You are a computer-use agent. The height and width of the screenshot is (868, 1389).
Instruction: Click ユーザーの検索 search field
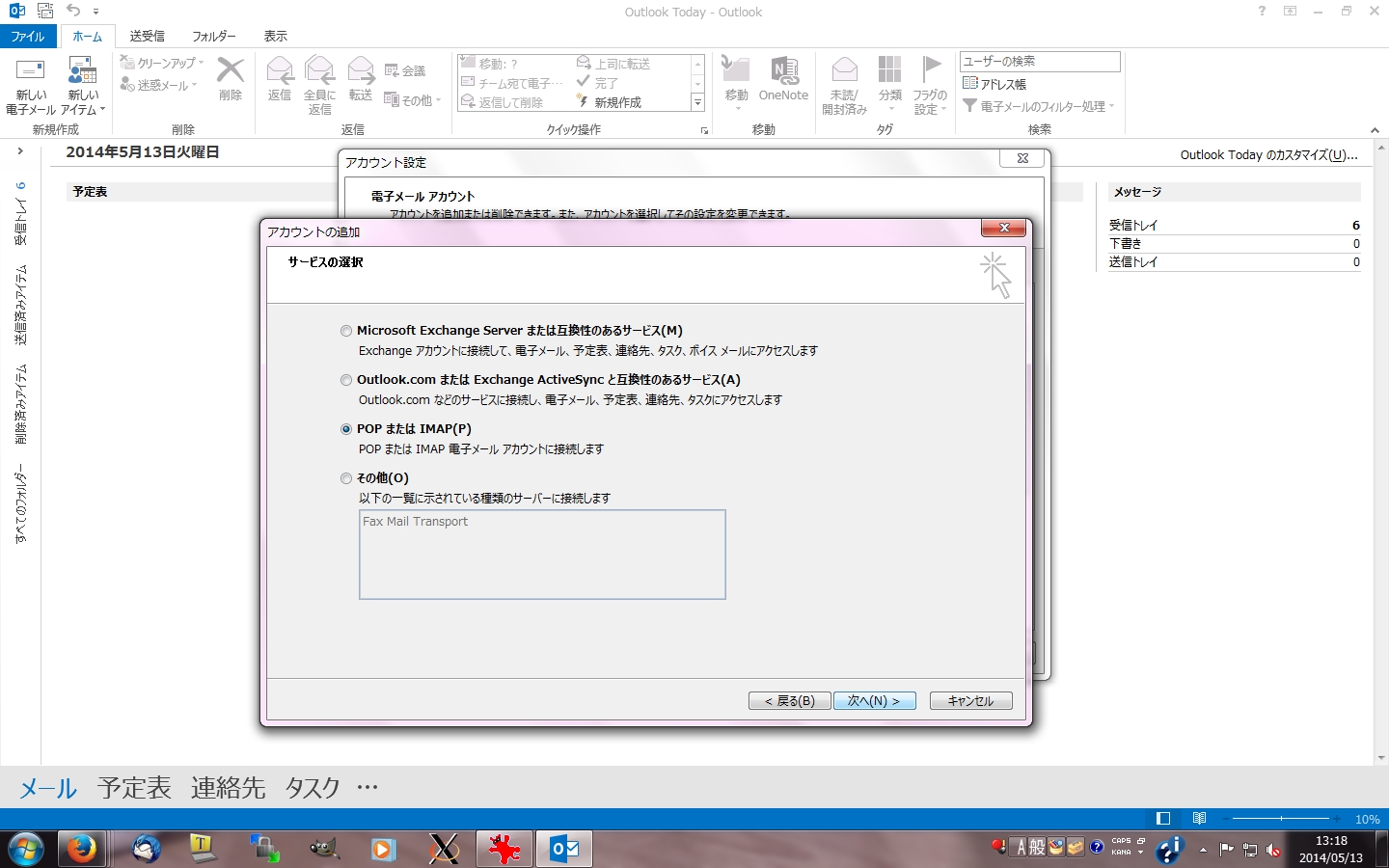[1040, 61]
